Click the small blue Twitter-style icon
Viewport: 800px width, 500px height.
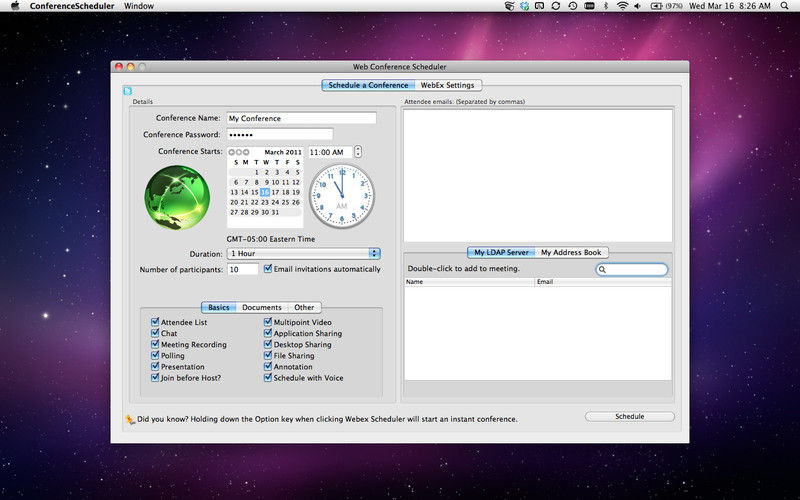click(x=128, y=91)
